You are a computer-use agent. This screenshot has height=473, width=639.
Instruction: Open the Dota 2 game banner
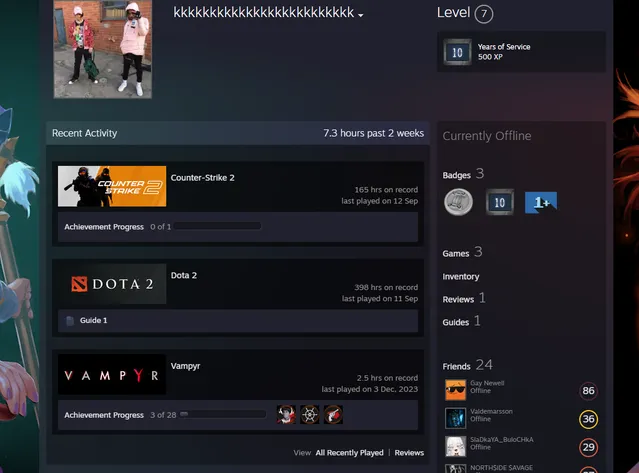coord(112,284)
